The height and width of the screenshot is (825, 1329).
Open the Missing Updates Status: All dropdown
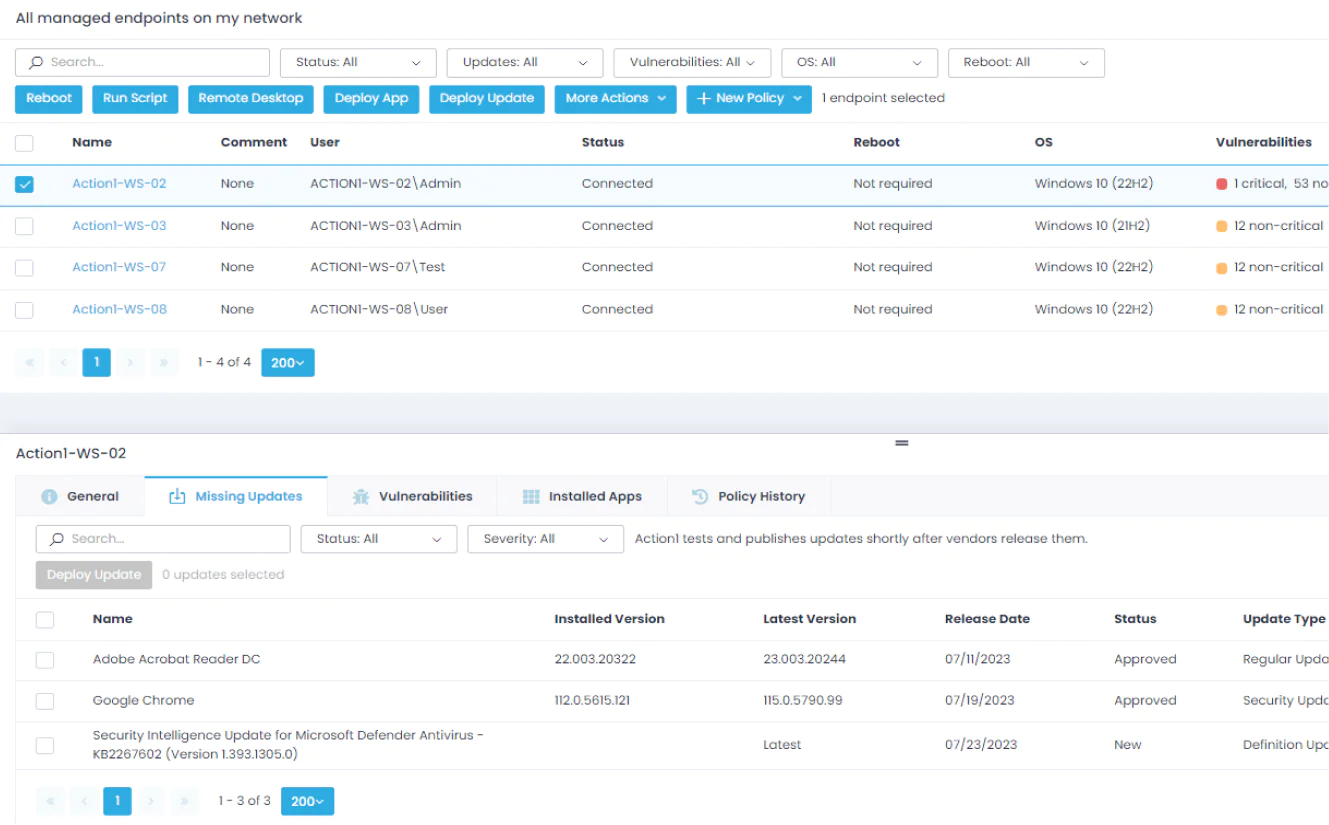379,539
